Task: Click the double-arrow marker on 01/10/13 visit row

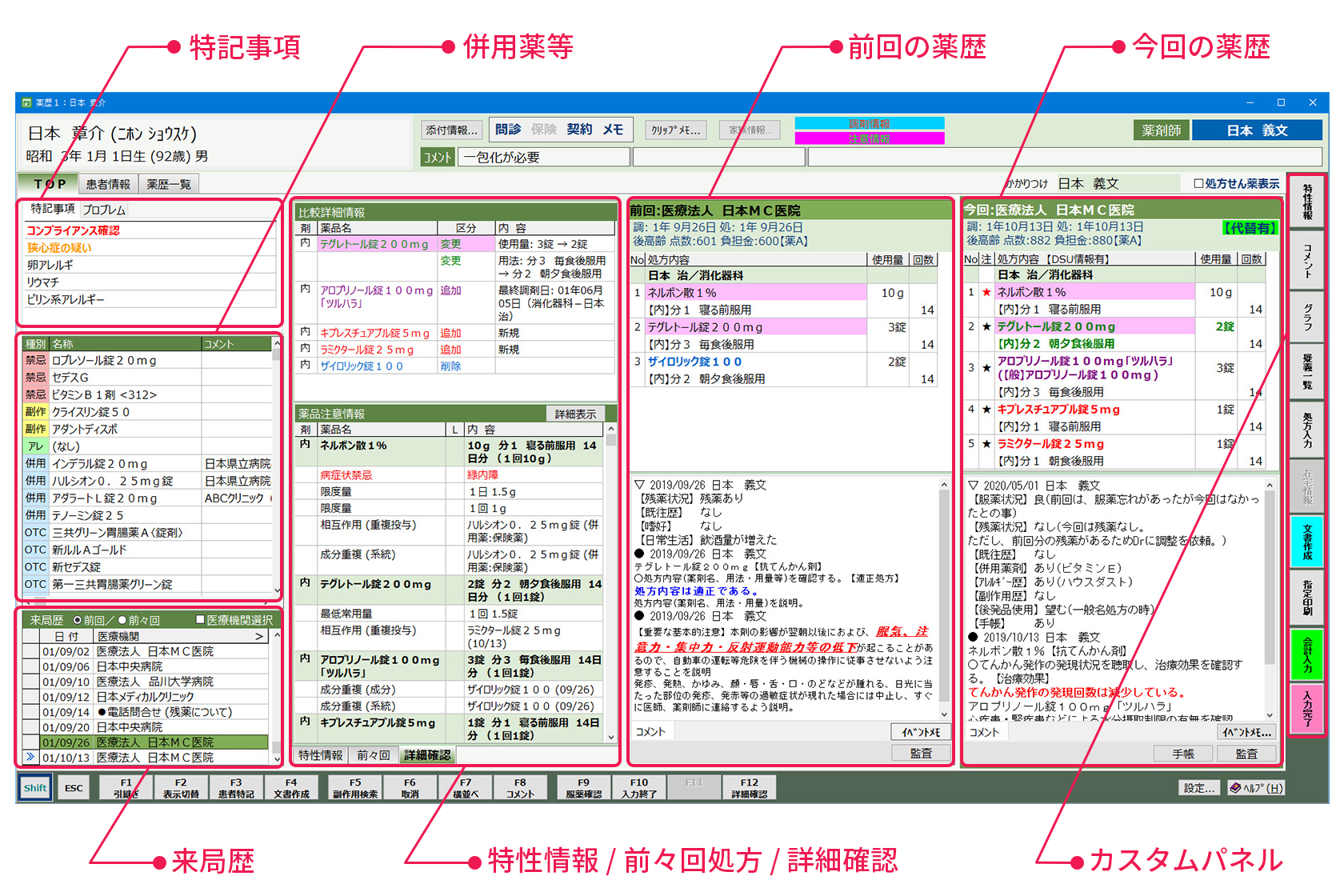Action: tap(30, 757)
